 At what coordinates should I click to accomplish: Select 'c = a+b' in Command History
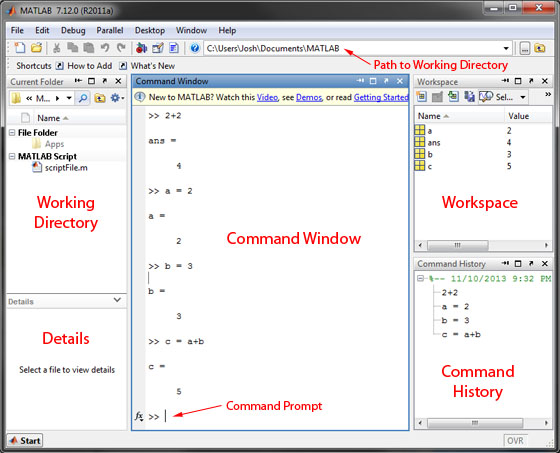[461, 335]
